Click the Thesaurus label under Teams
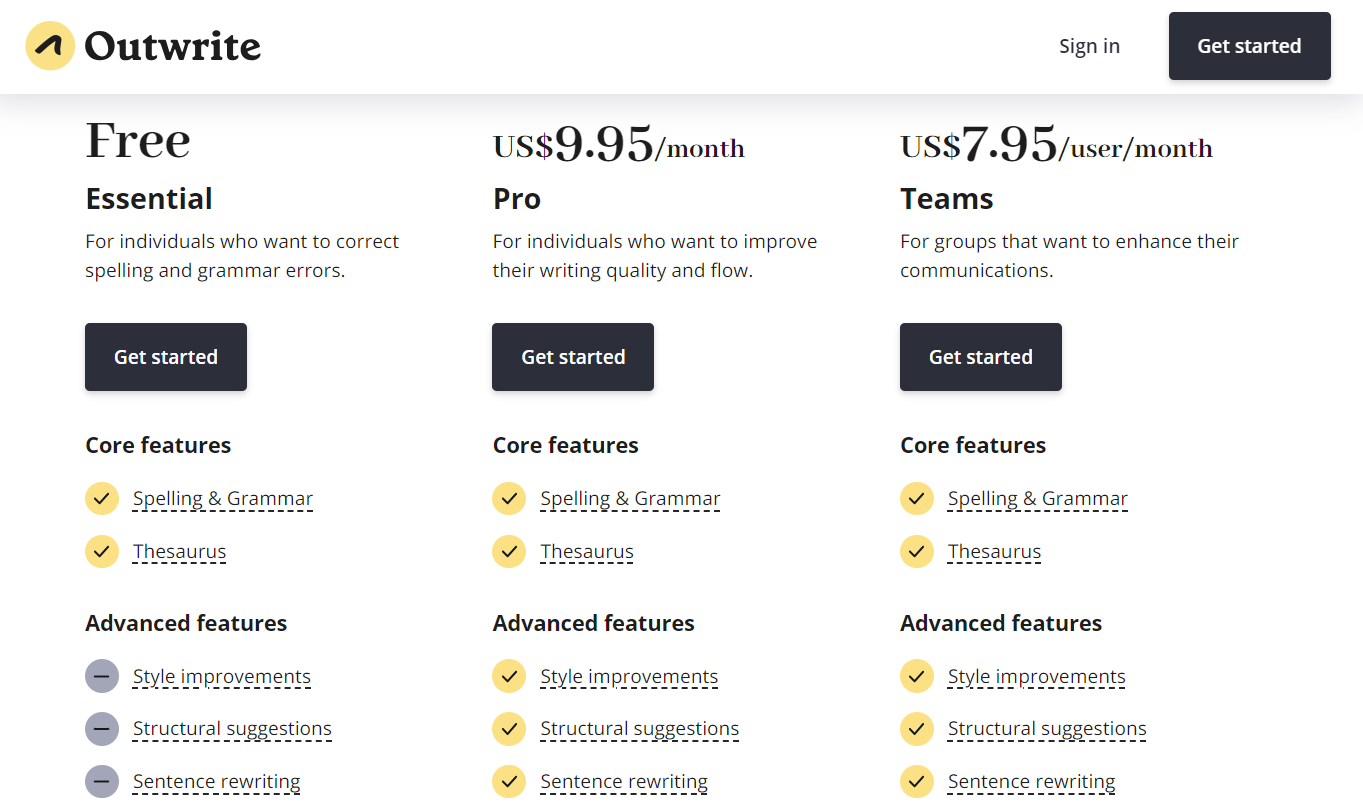 pos(994,551)
